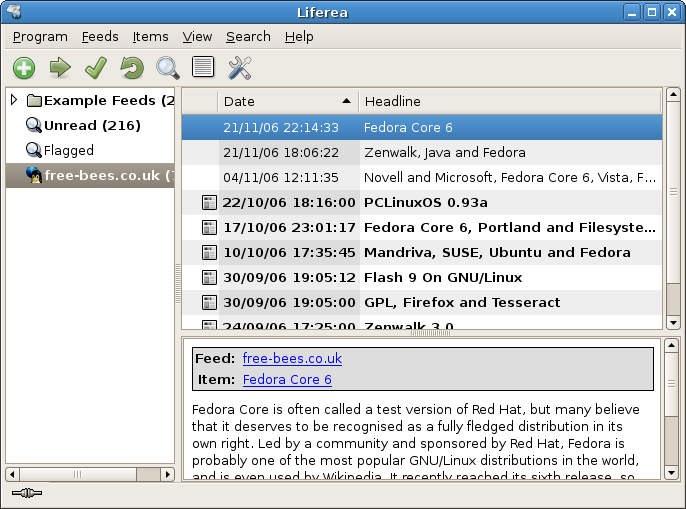Expand the Example Feeds folder triangle

pyautogui.click(x=14, y=100)
